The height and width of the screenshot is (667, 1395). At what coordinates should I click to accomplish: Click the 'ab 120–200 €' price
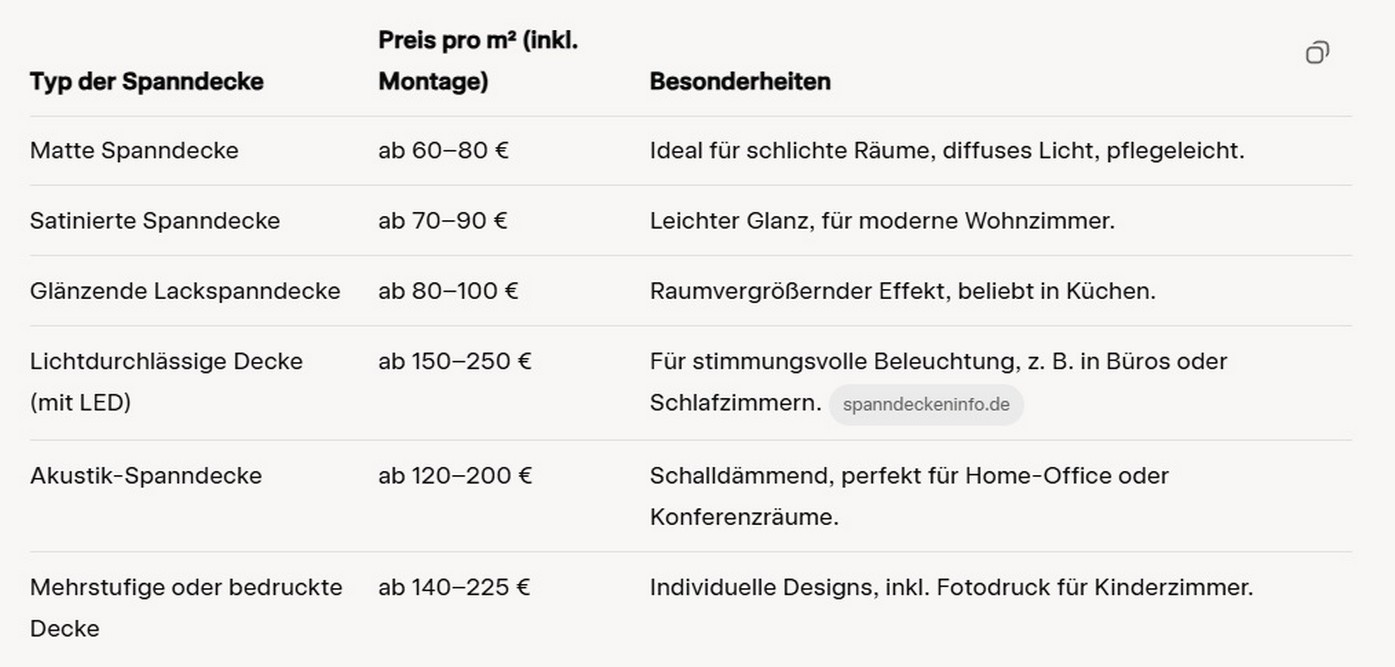coord(455,475)
